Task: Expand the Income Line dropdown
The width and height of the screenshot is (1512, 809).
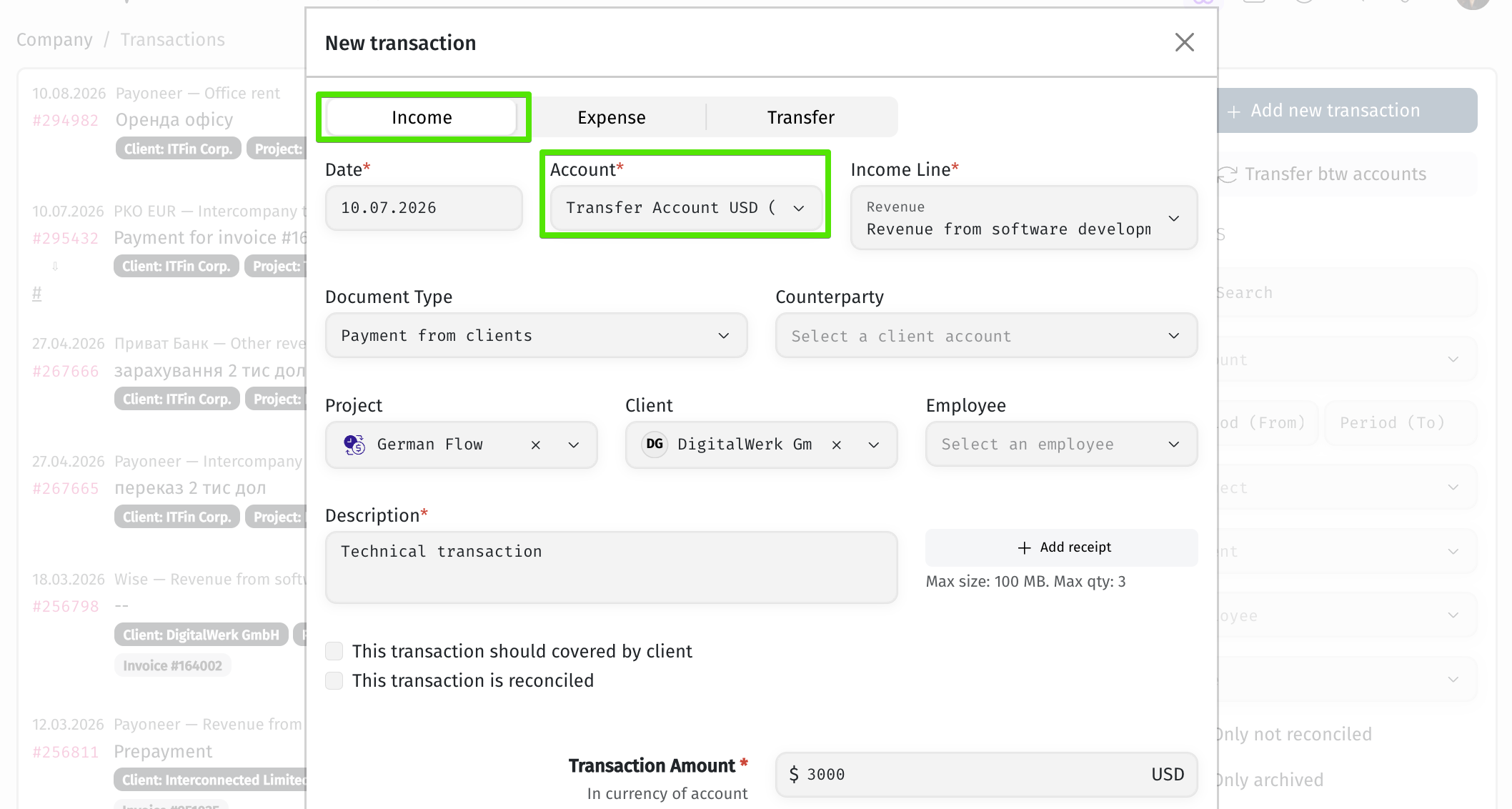Action: tap(1023, 218)
